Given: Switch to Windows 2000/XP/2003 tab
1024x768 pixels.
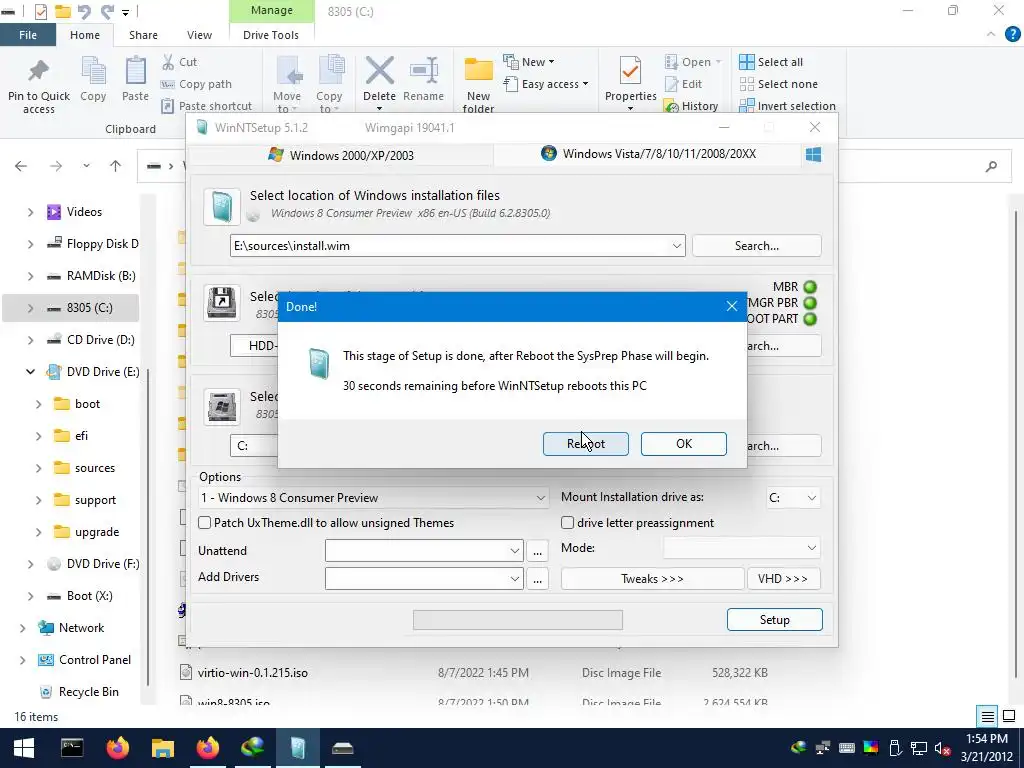Looking at the screenshot, I should [340, 155].
